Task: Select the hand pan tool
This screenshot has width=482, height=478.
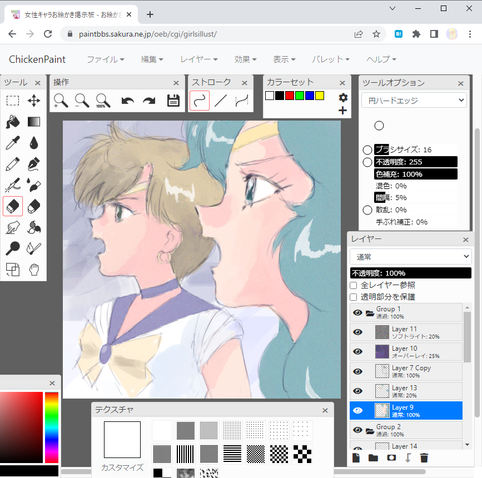Action: pos(34,269)
